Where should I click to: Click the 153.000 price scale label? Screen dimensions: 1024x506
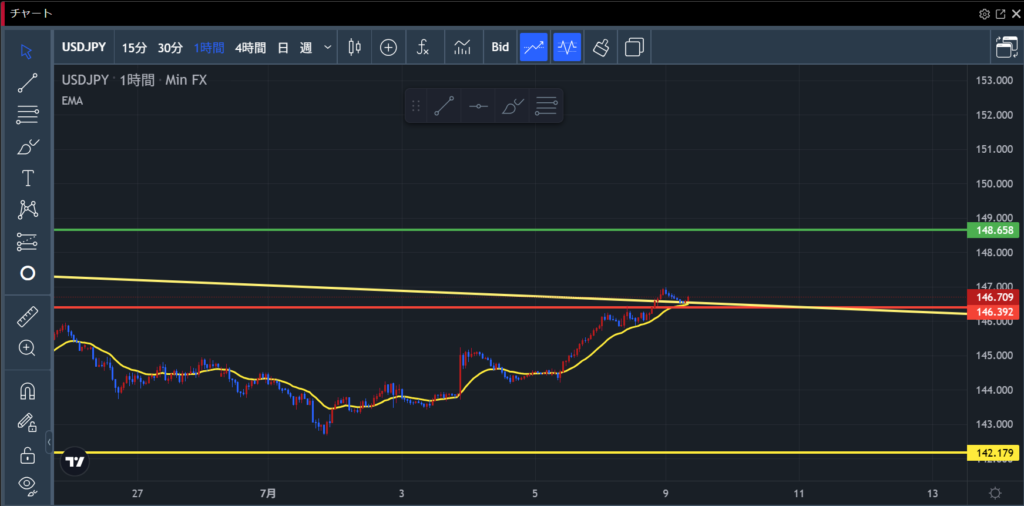click(993, 80)
